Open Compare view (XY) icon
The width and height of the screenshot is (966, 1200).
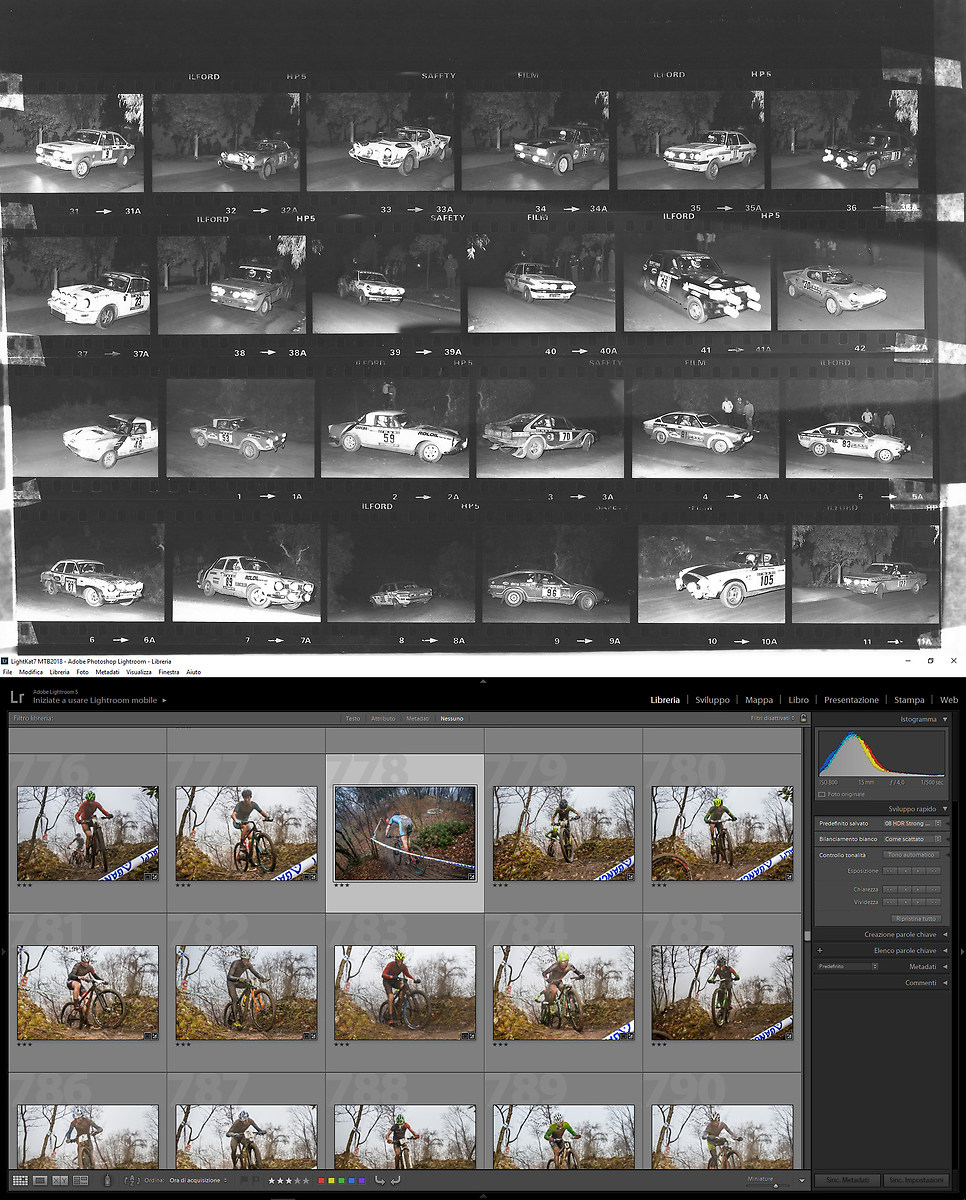click(x=60, y=1181)
